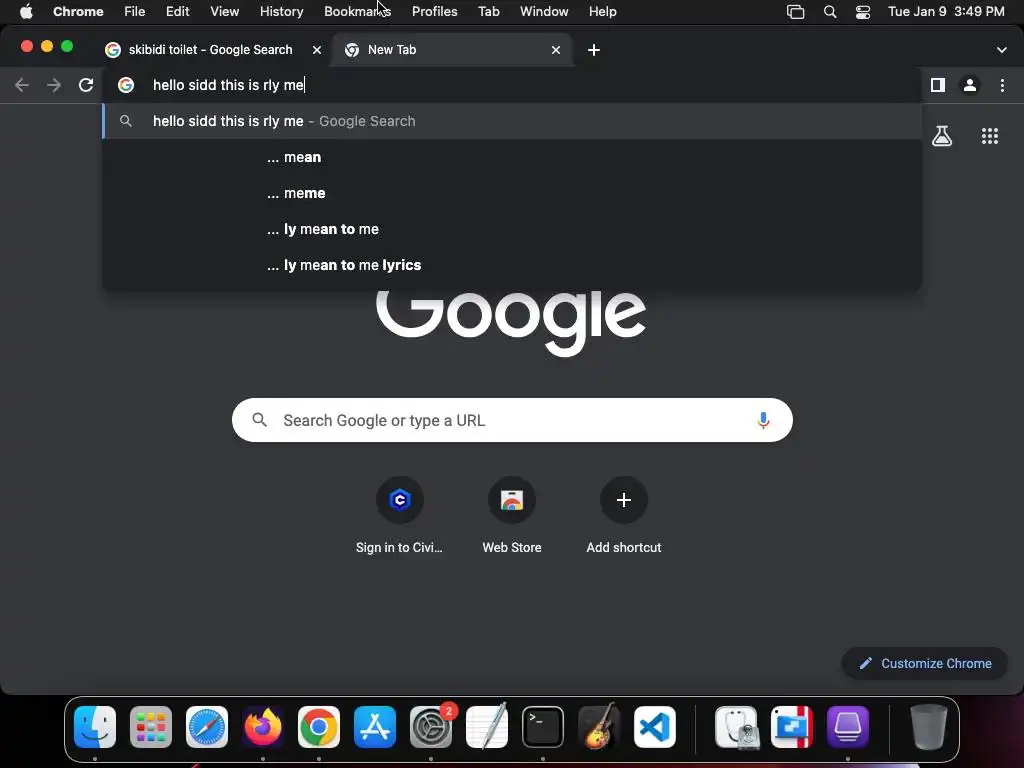Click the Search Google or type a URL box
1024x768 pixels.
point(512,420)
